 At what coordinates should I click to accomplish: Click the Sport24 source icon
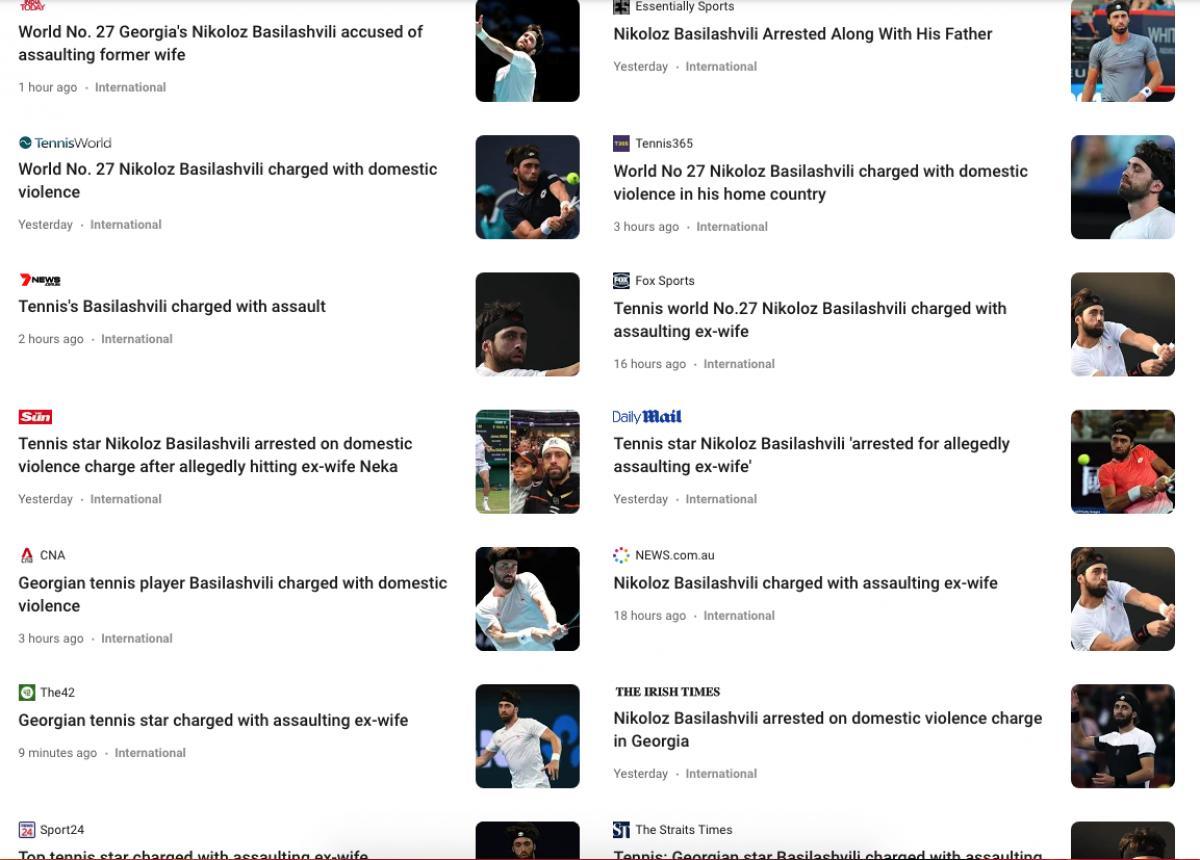point(27,830)
